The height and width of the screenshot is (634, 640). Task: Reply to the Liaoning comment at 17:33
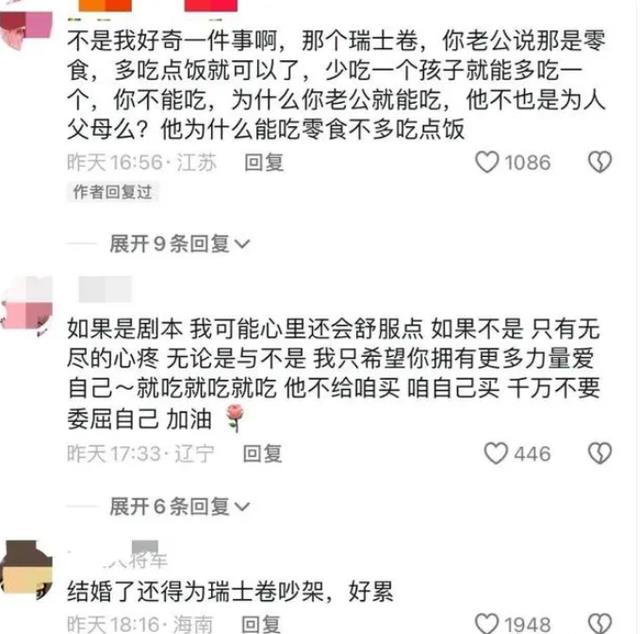[x=262, y=454]
